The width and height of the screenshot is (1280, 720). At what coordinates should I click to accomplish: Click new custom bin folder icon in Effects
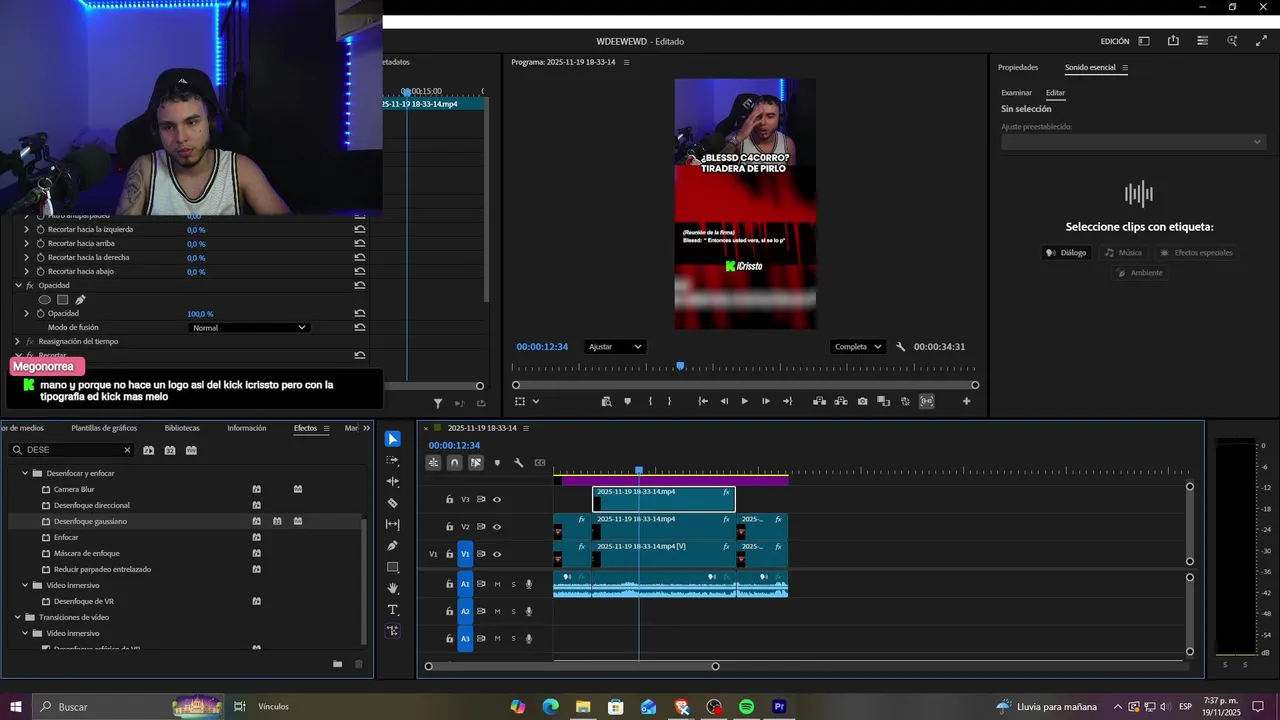pyautogui.click(x=337, y=664)
